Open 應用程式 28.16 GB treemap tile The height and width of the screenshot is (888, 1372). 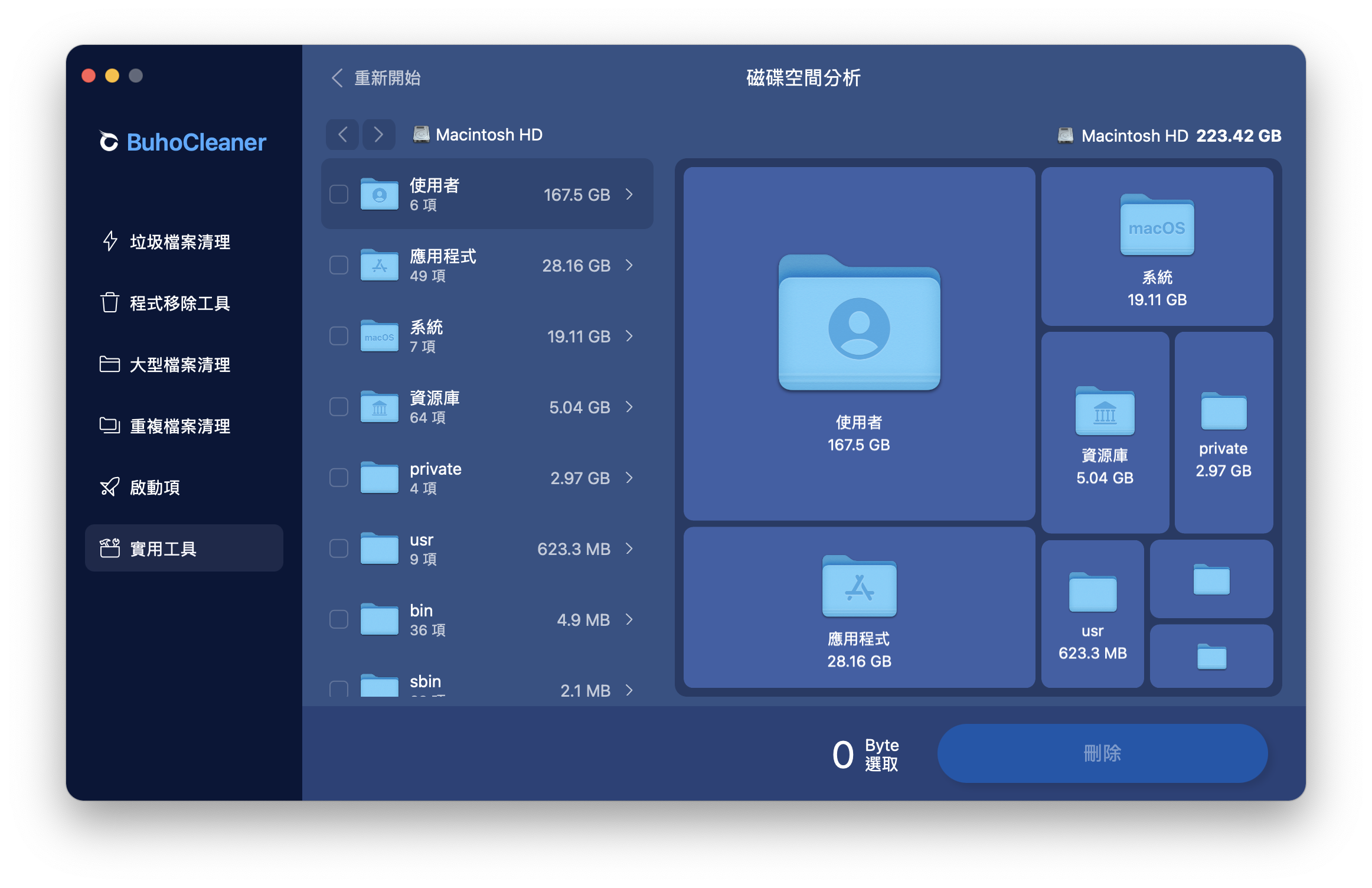click(859, 608)
